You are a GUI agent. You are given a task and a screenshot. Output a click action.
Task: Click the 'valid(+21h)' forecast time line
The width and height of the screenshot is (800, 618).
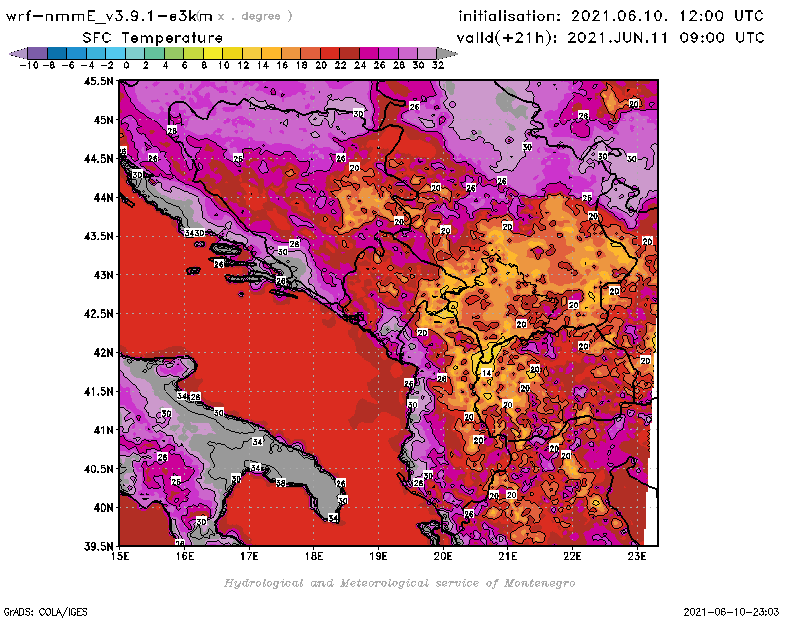(610, 38)
